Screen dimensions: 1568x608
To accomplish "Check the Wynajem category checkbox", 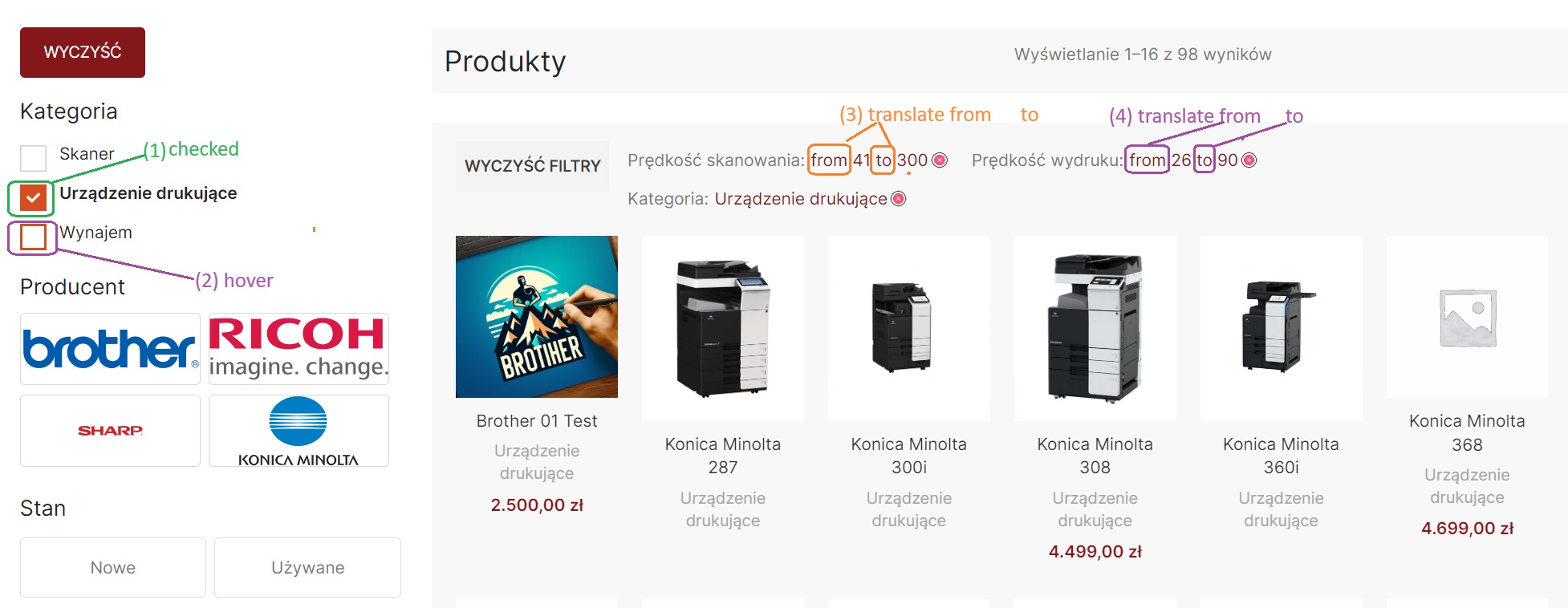I will pos(33,237).
